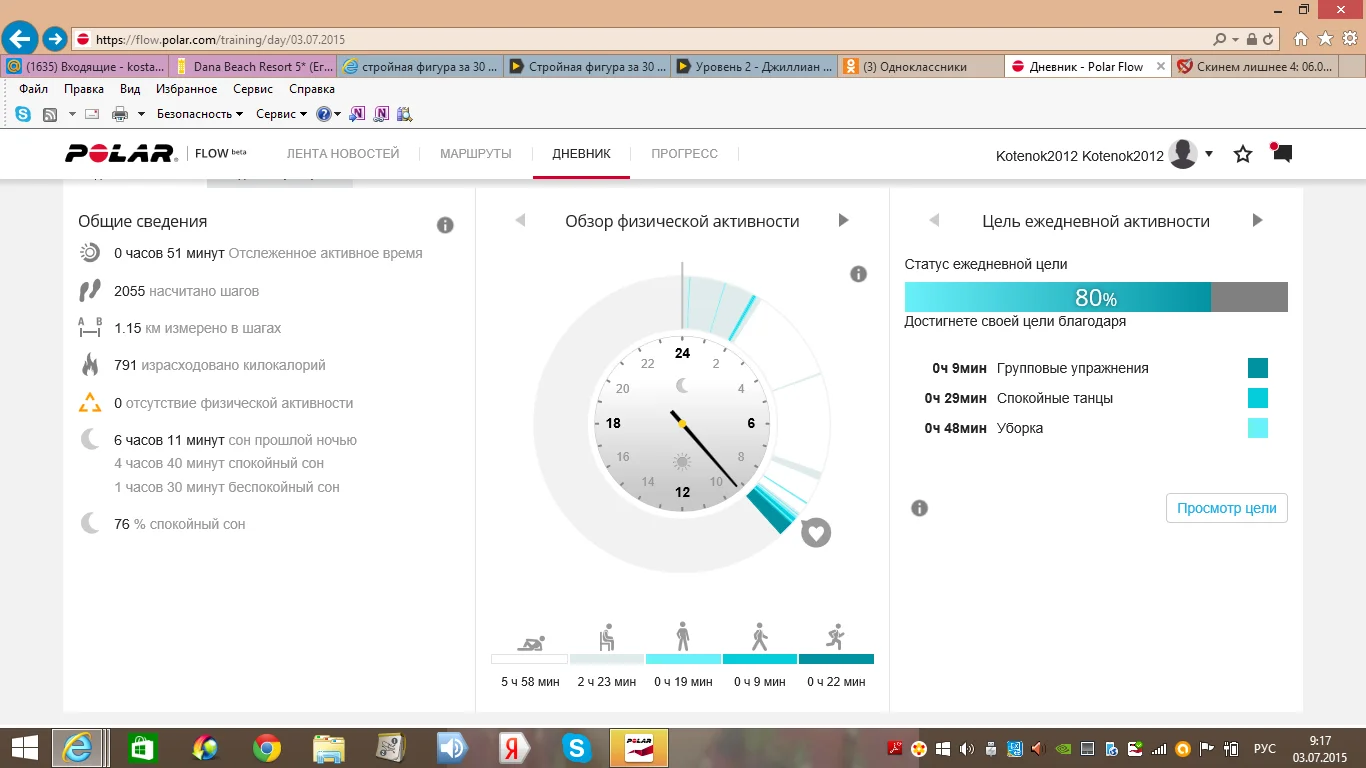The image size is (1366, 768).
Task: Show next view of Обзор физической активности
Action: [x=843, y=221]
